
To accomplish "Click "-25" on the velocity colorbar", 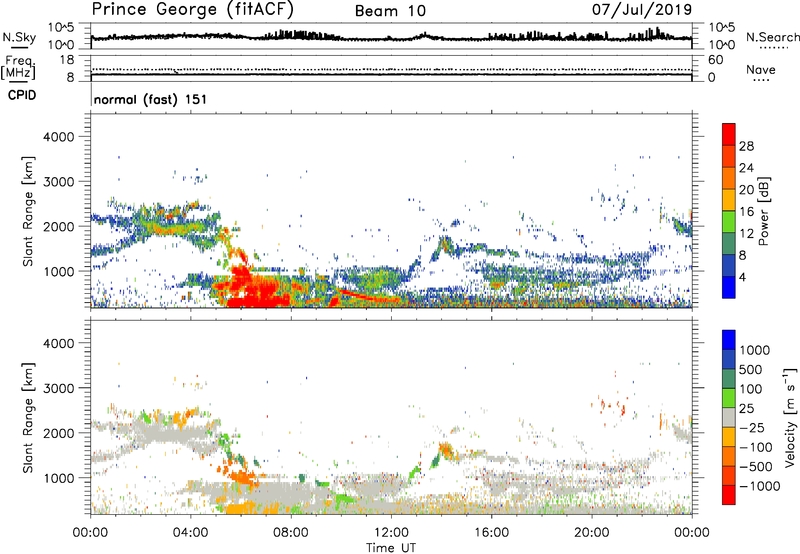I will pyautogui.click(x=752, y=428).
